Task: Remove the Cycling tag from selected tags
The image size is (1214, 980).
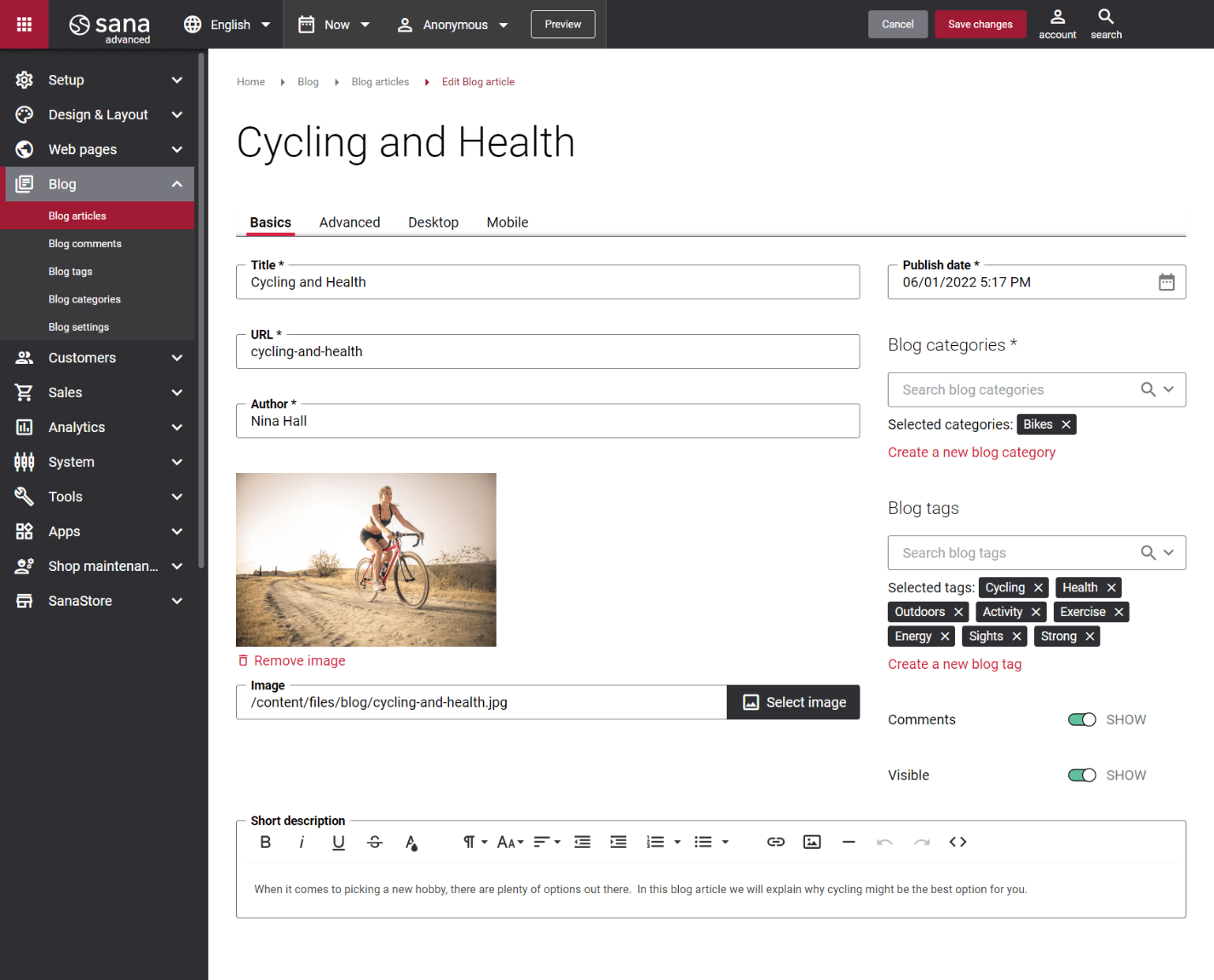Action: tap(1039, 587)
